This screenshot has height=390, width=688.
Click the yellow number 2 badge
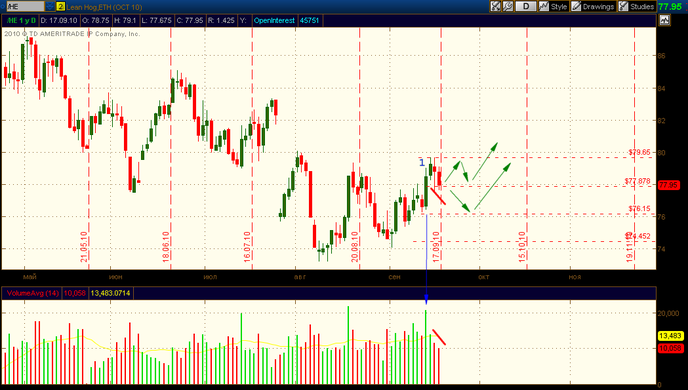pos(61,7)
